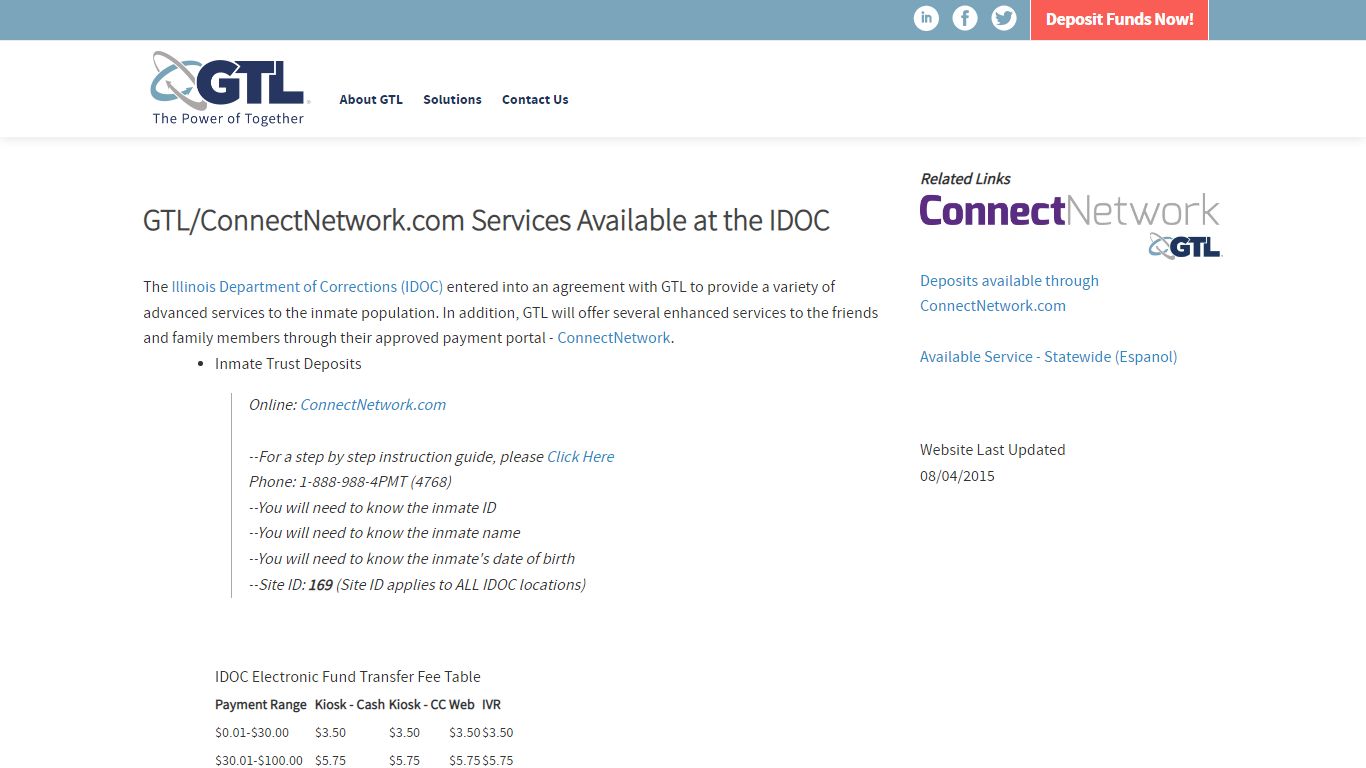The width and height of the screenshot is (1366, 768).
Task: Open GTL's LinkedIn page icon
Action: pyautogui.click(x=926, y=18)
